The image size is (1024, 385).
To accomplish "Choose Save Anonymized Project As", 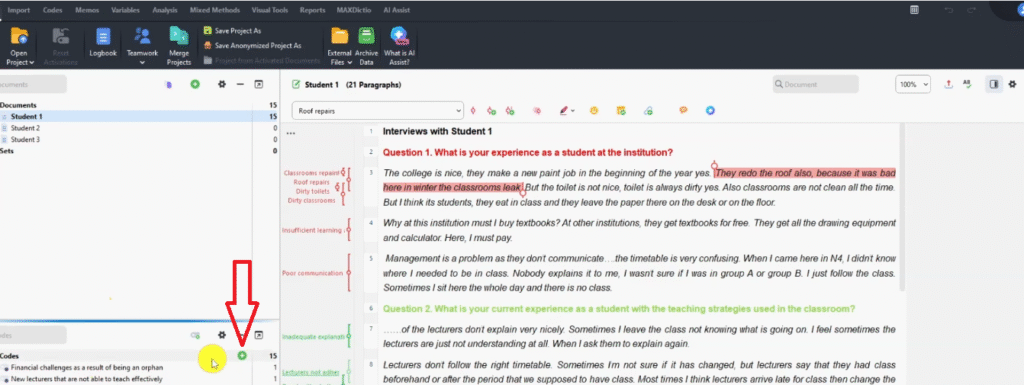I will coord(252,46).
